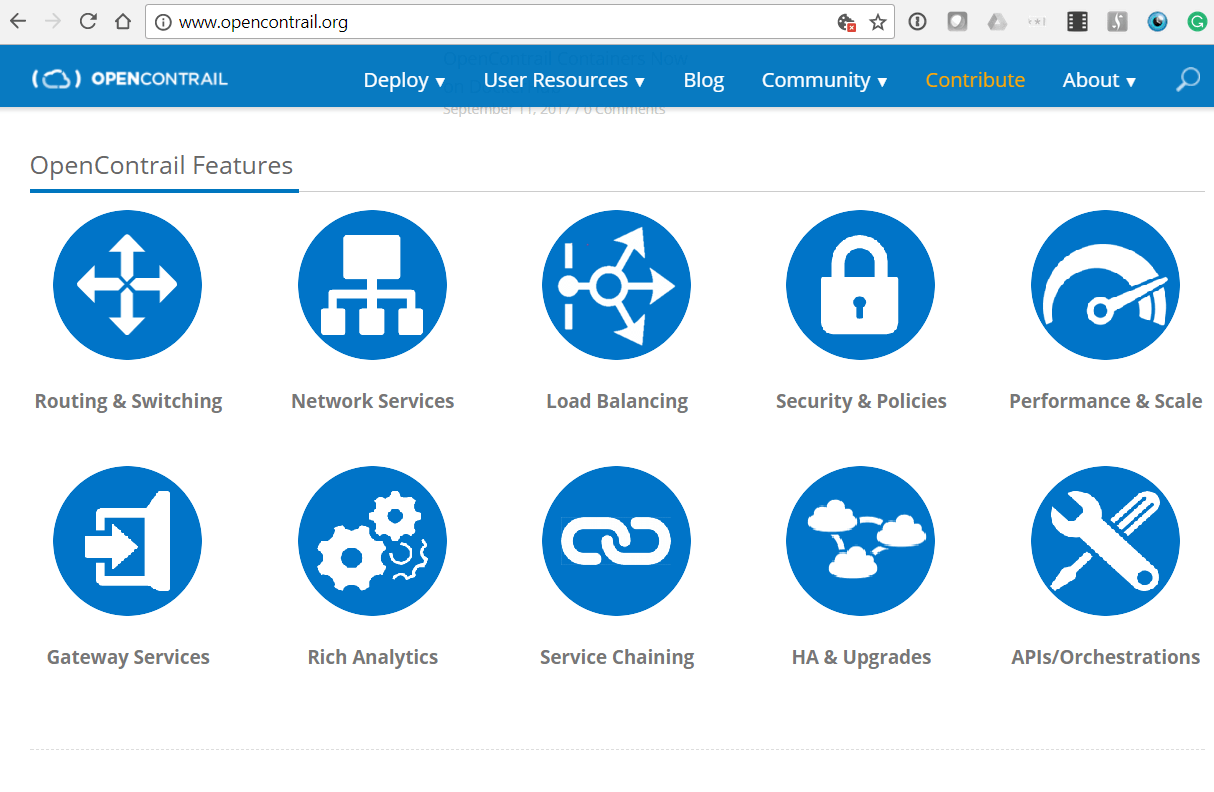This screenshot has width=1214, height=792.
Task: Expand the About dropdown menu
Action: [x=1098, y=79]
